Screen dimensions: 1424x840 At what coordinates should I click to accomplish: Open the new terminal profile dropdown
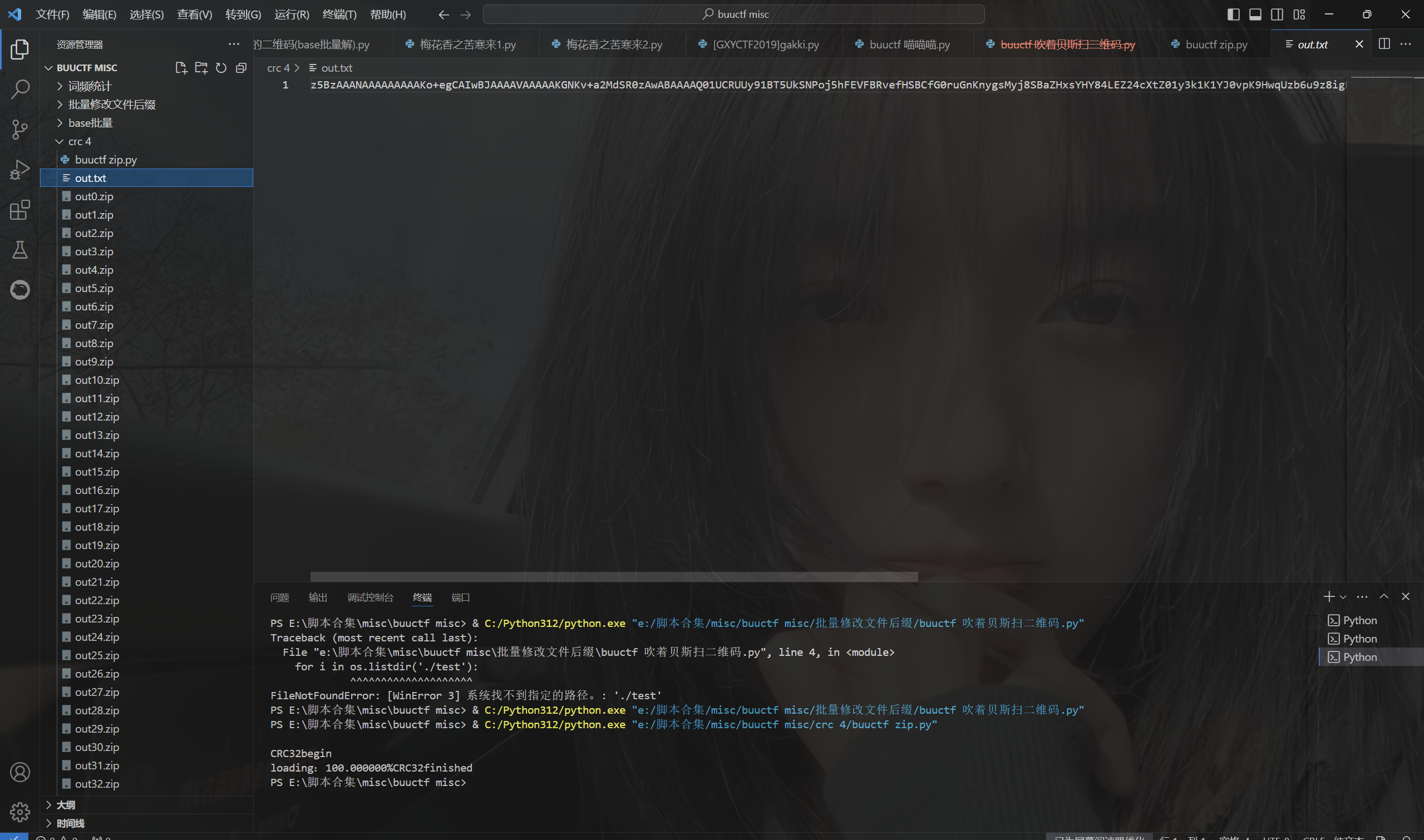click(x=1343, y=596)
